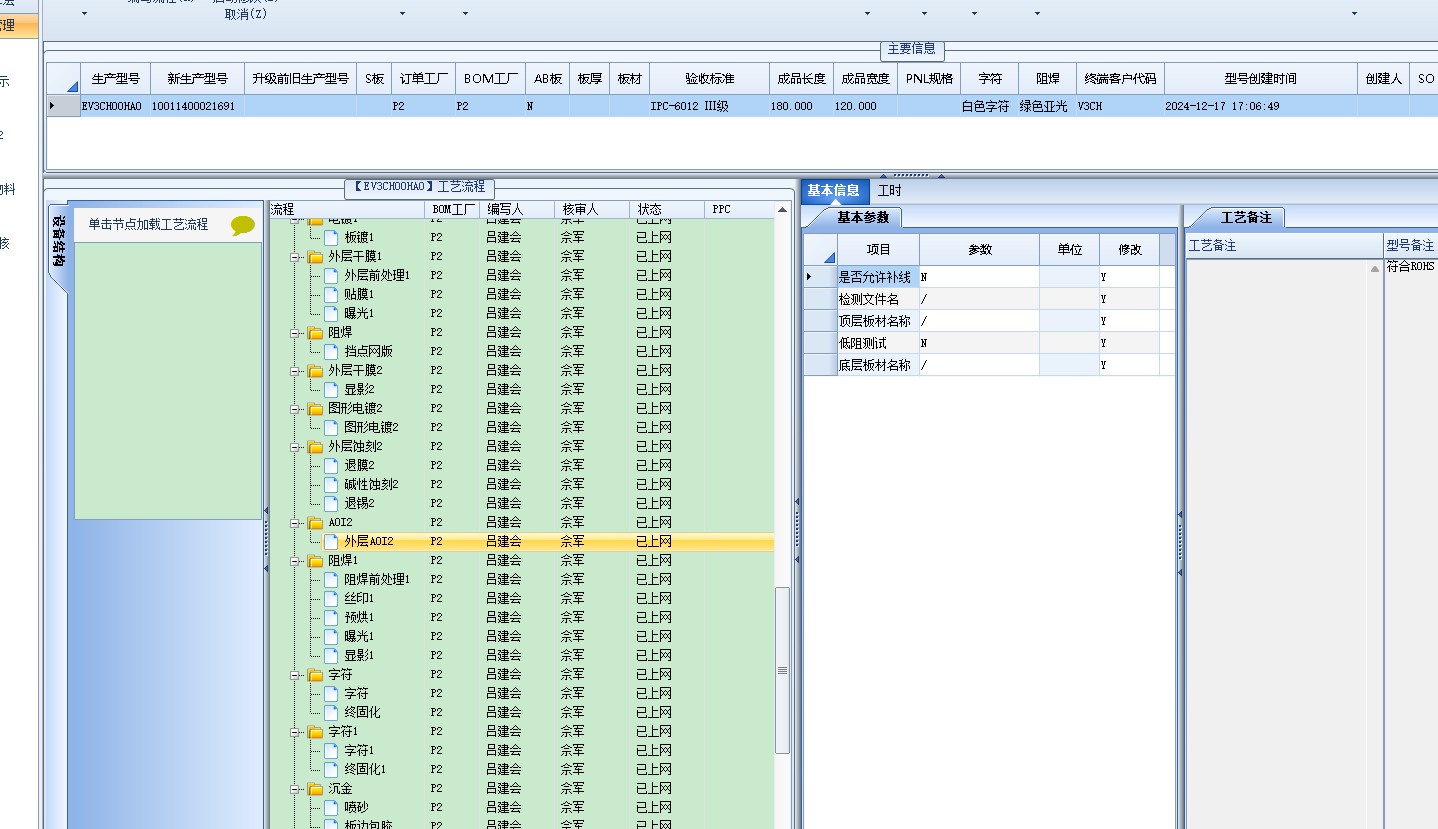Click the document icon of 终固化1
The width and height of the screenshot is (1438, 829).
331,770
